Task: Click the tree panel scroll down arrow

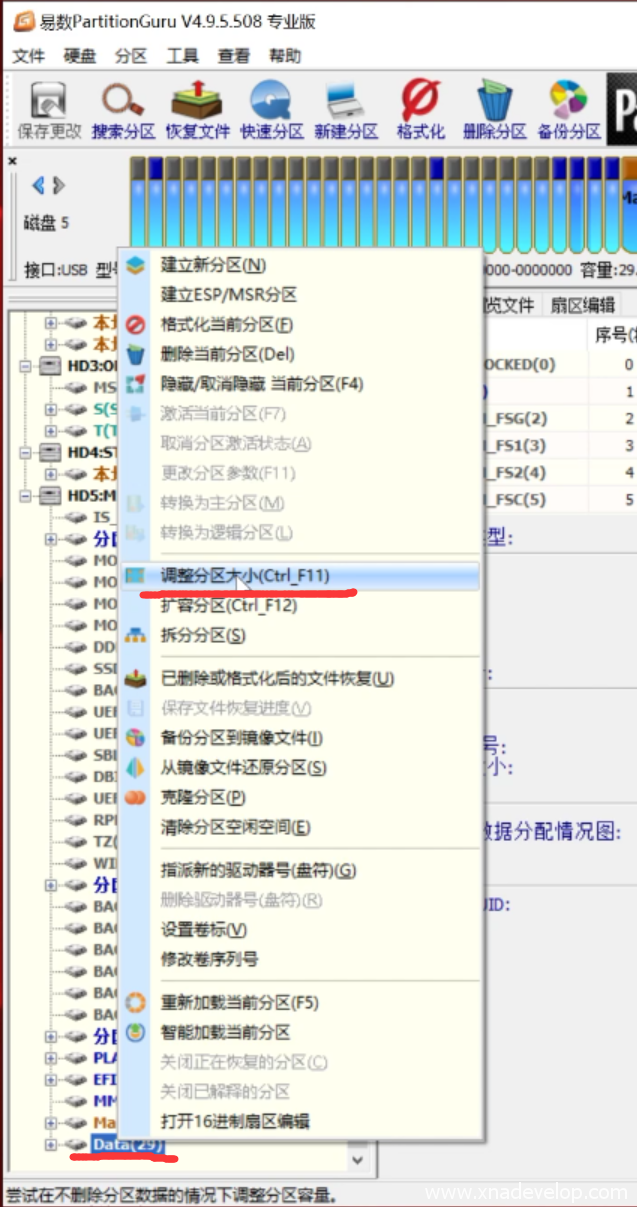Action: tap(358, 1160)
